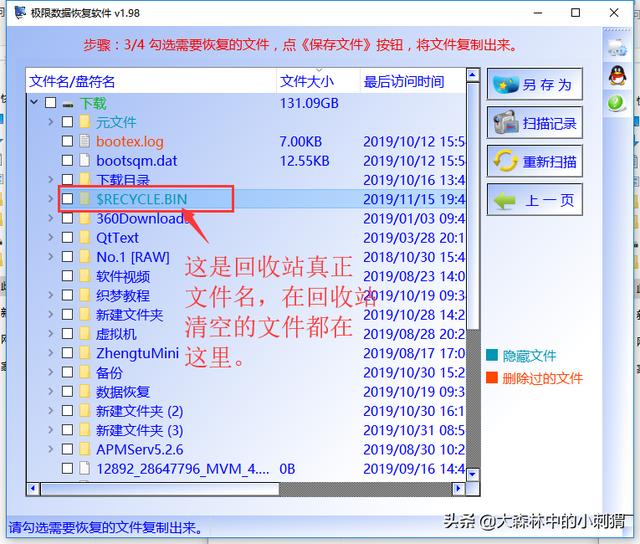Click 重新扫描 rescan button

(534, 161)
